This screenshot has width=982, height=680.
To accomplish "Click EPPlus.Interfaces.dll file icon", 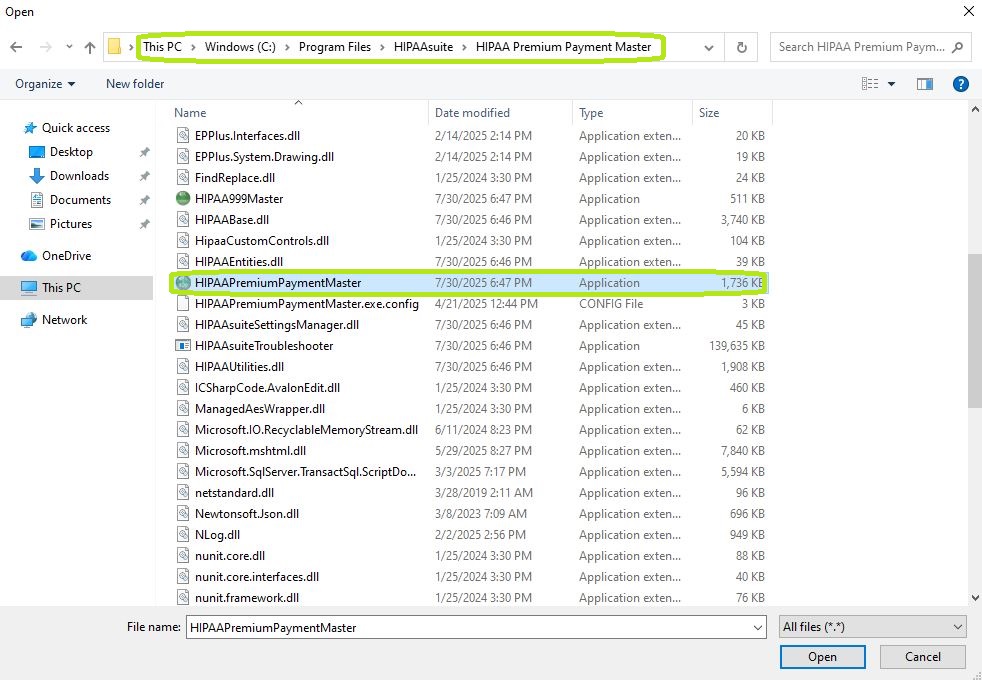I will click(x=183, y=135).
